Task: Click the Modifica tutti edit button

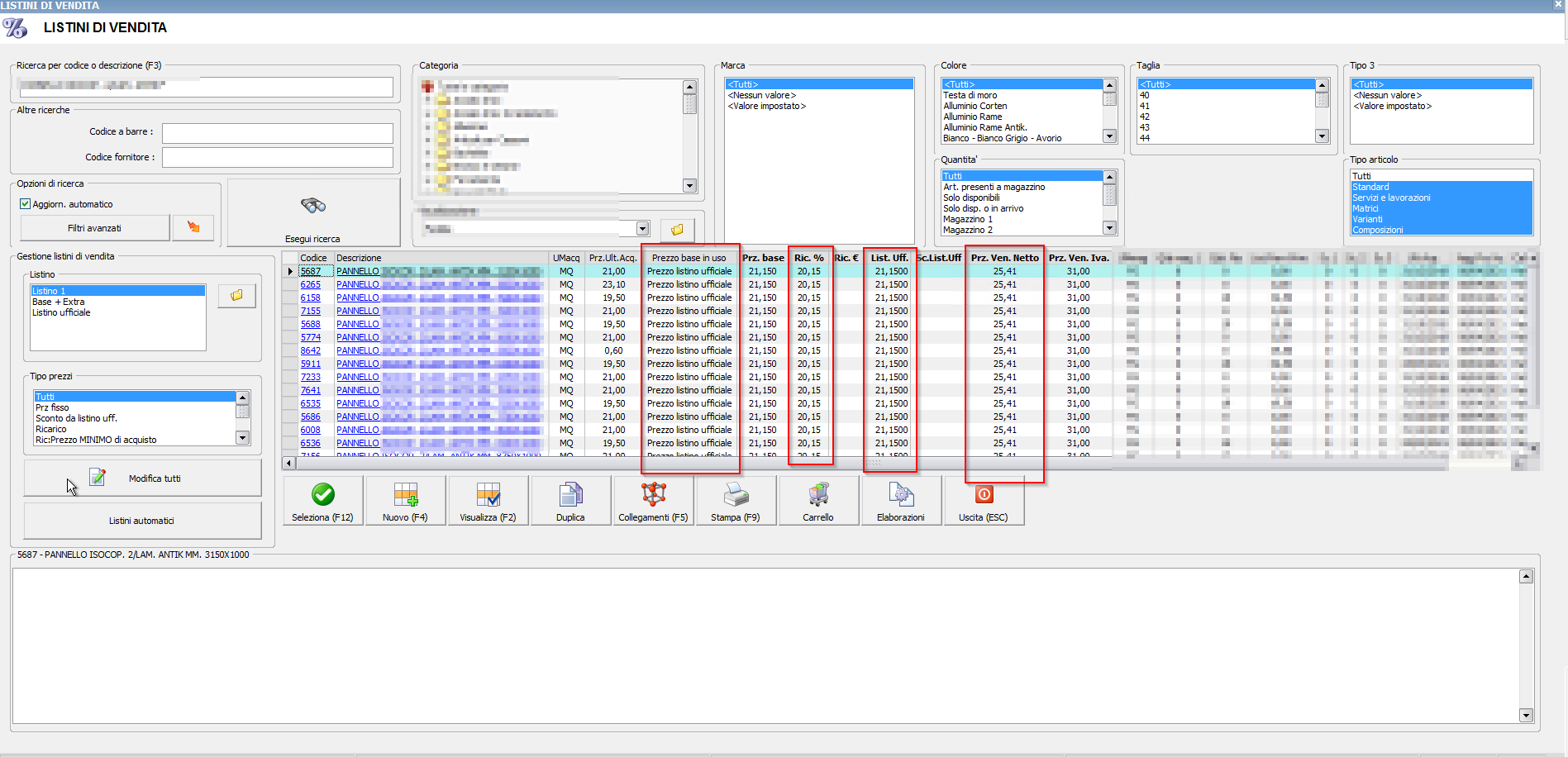Action: [x=142, y=478]
